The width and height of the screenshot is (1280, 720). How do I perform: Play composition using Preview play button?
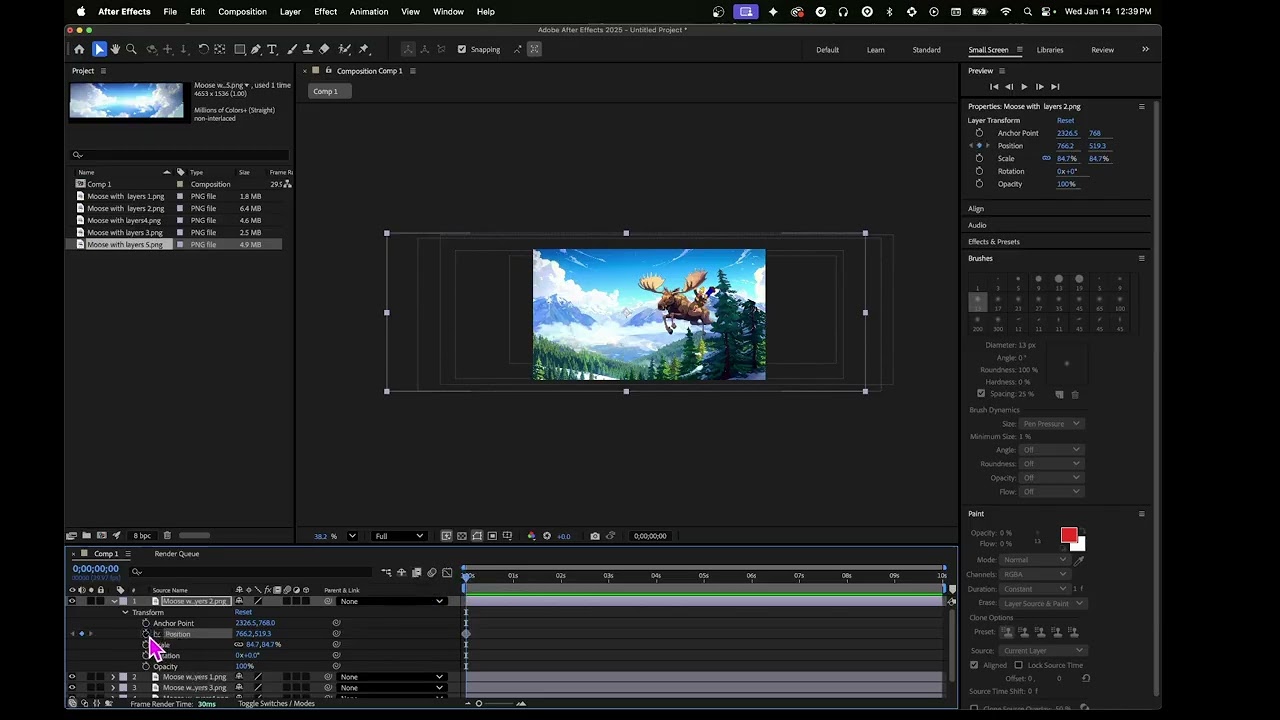[1024, 87]
